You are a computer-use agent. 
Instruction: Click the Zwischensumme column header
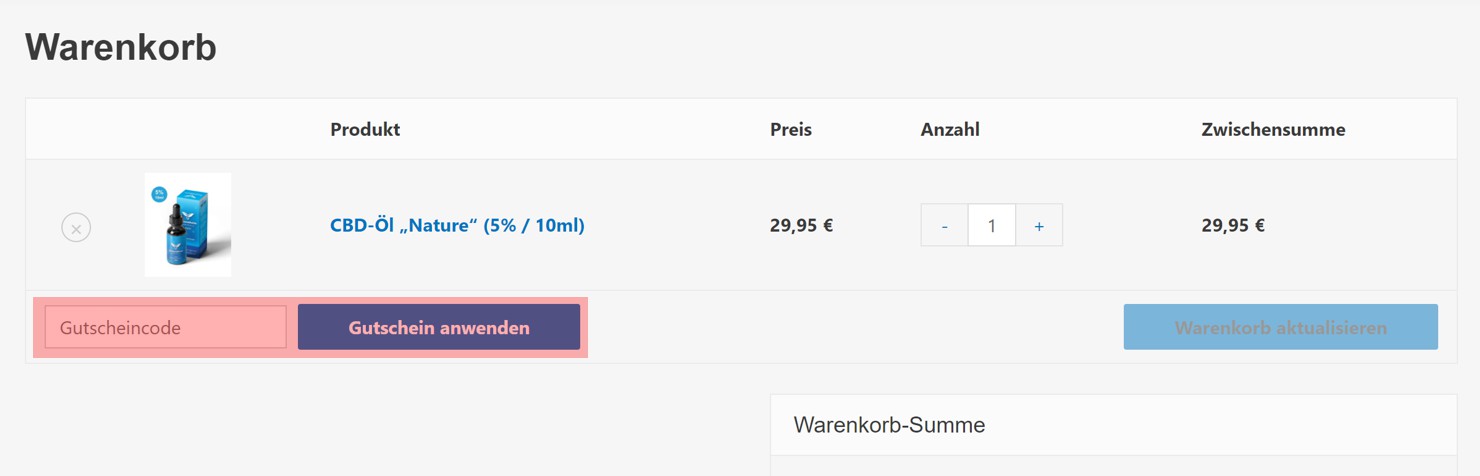click(x=1272, y=129)
